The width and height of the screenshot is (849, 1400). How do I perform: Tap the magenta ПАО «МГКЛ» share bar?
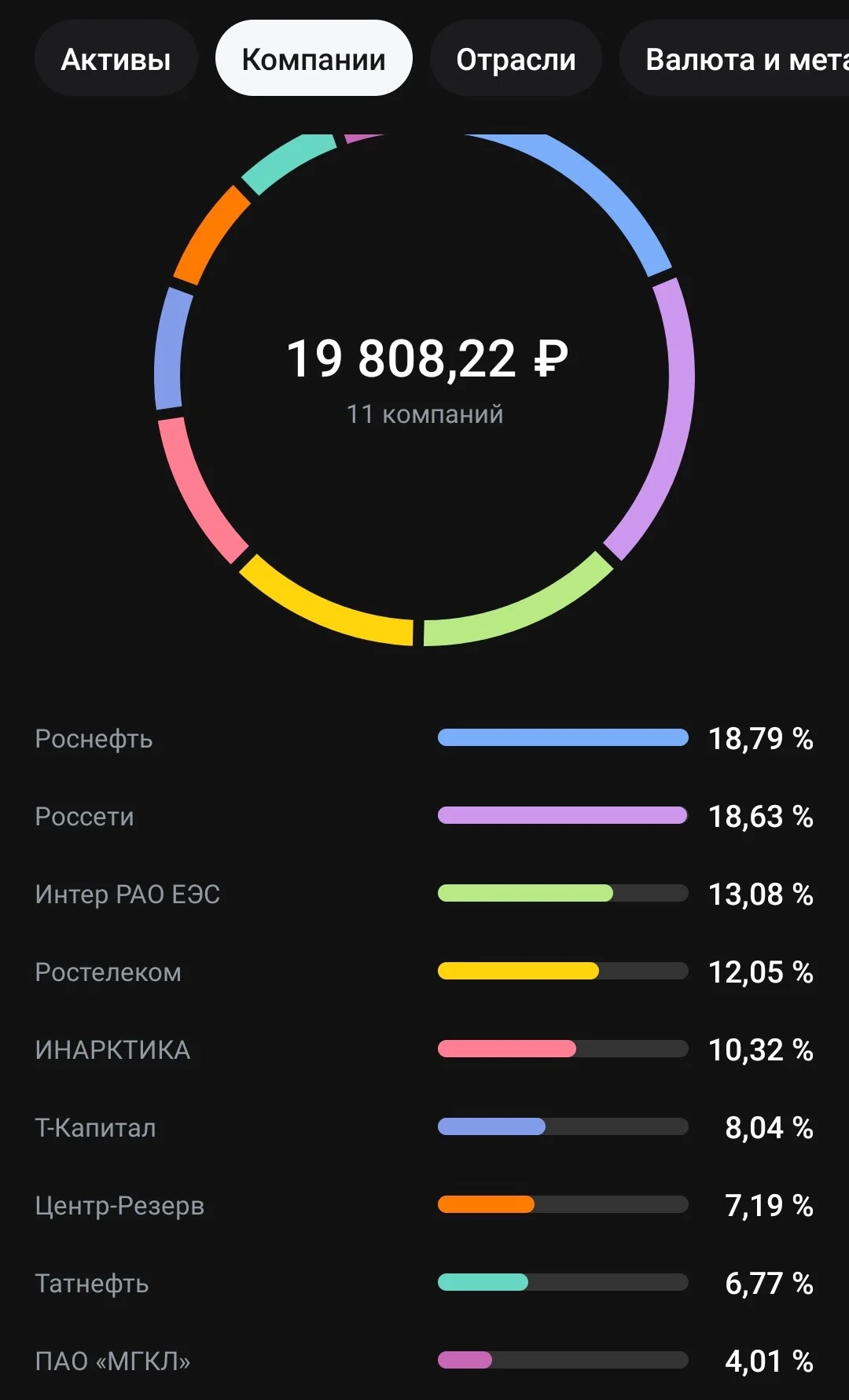563,1360
